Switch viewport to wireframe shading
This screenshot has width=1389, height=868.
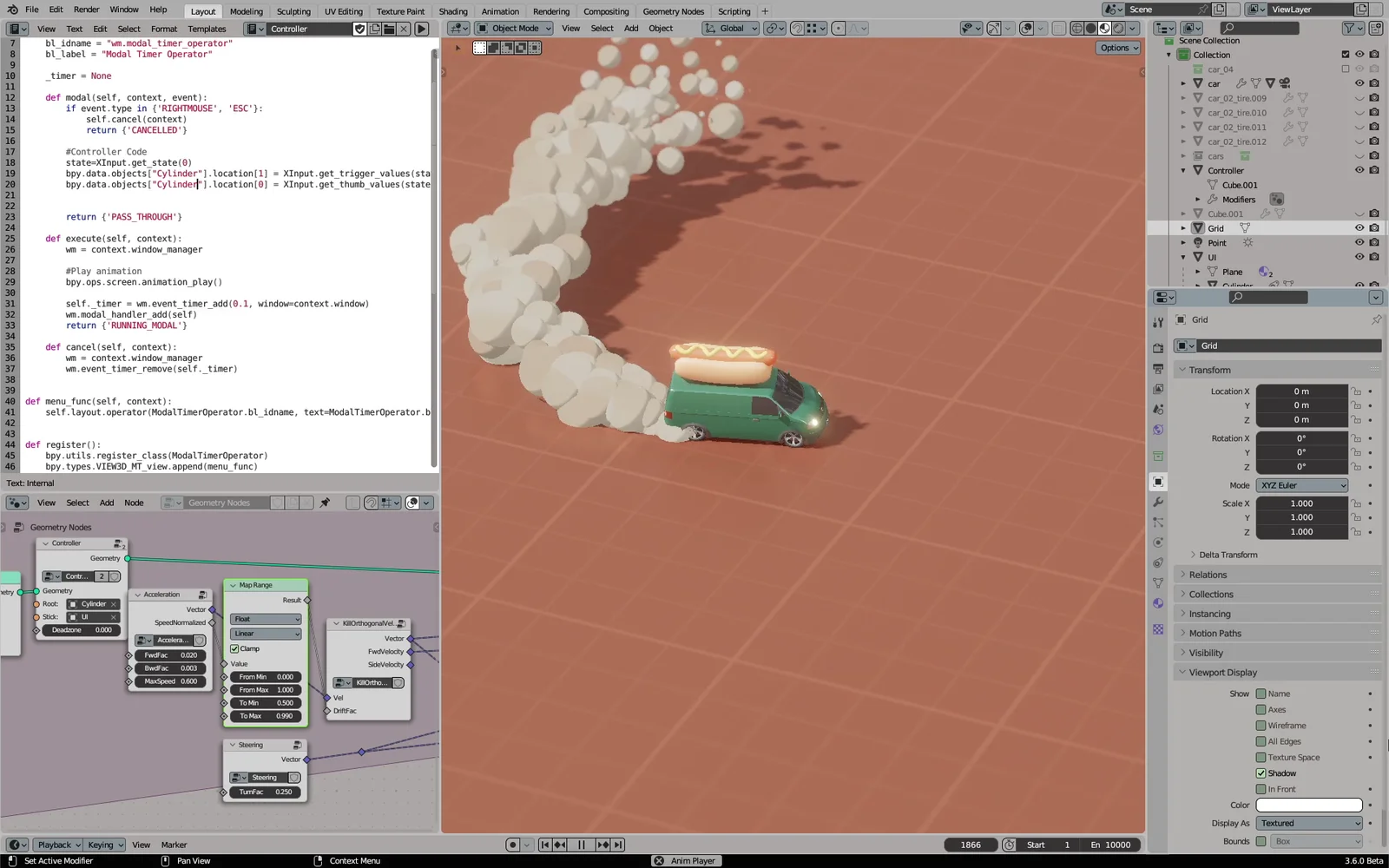pyautogui.click(x=1077, y=29)
